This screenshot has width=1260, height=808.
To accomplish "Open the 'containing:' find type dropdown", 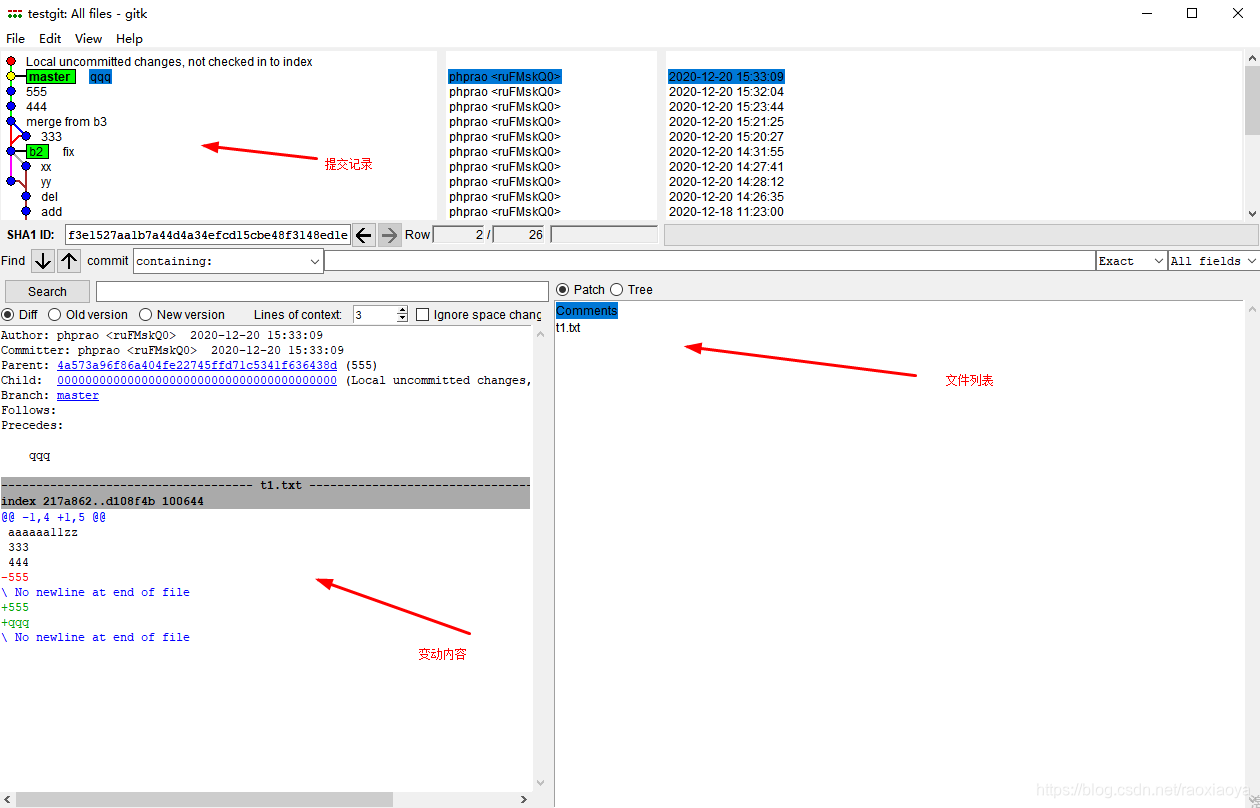I will 228,261.
